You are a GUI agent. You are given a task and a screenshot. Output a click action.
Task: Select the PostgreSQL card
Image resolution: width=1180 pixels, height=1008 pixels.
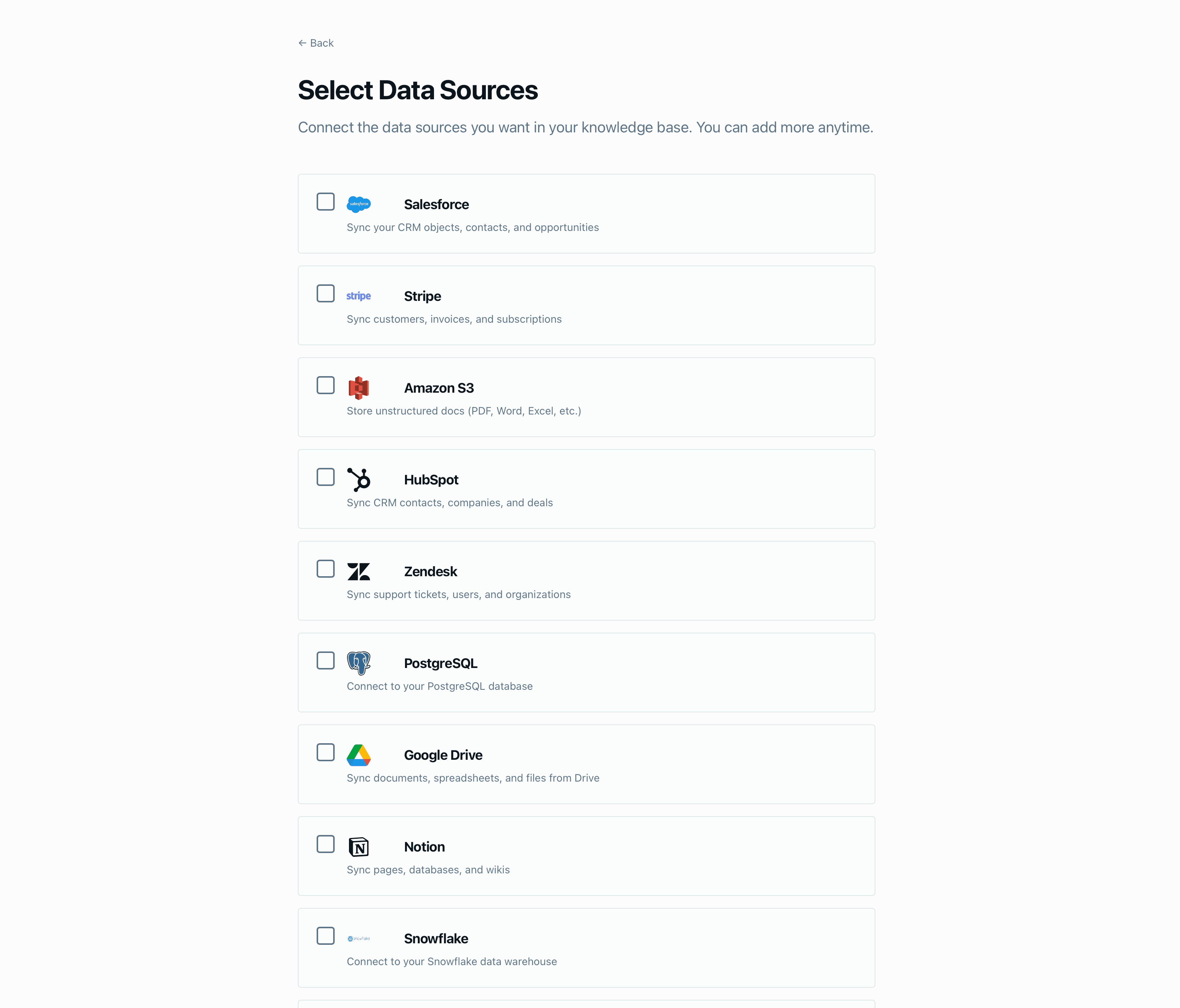coord(586,672)
